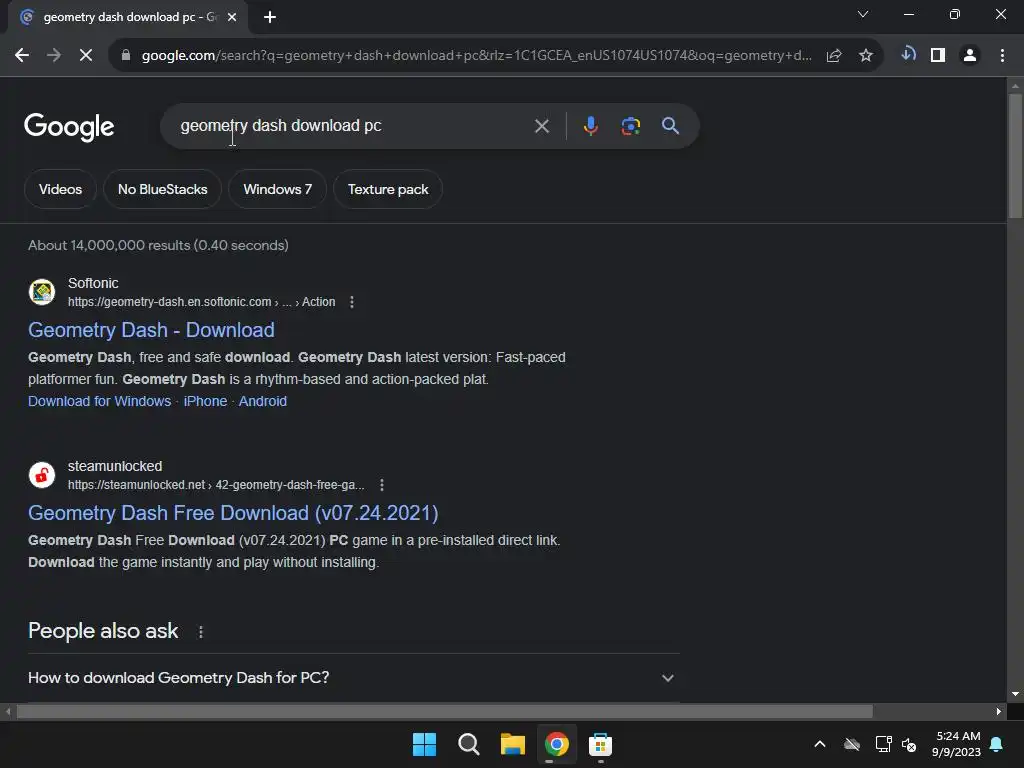Open the 'Geometry Dash - Download' result
Image resolution: width=1024 pixels, height=768 pixels.
click(x=152, y=330)
